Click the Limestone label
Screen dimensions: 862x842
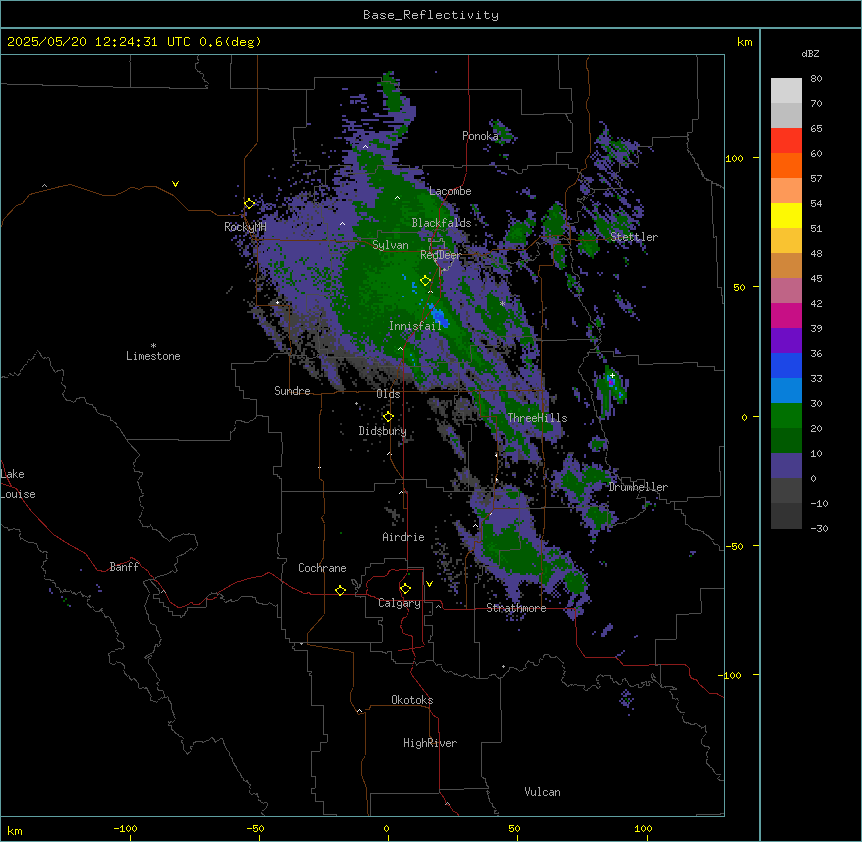(153, 356)
